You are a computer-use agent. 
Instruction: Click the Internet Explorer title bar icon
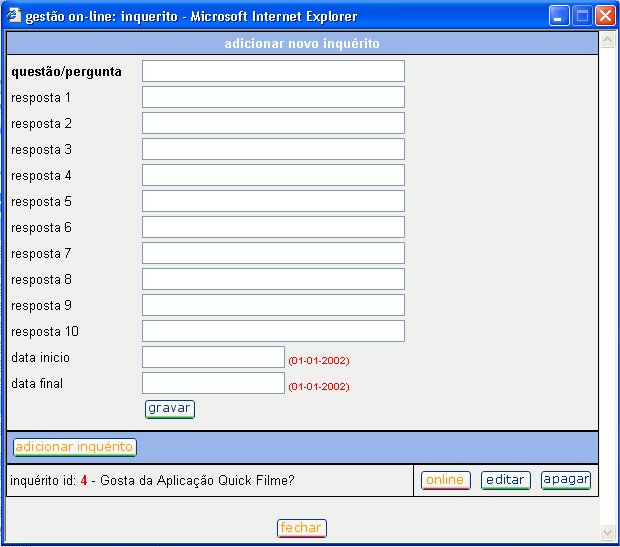point(13,16)
